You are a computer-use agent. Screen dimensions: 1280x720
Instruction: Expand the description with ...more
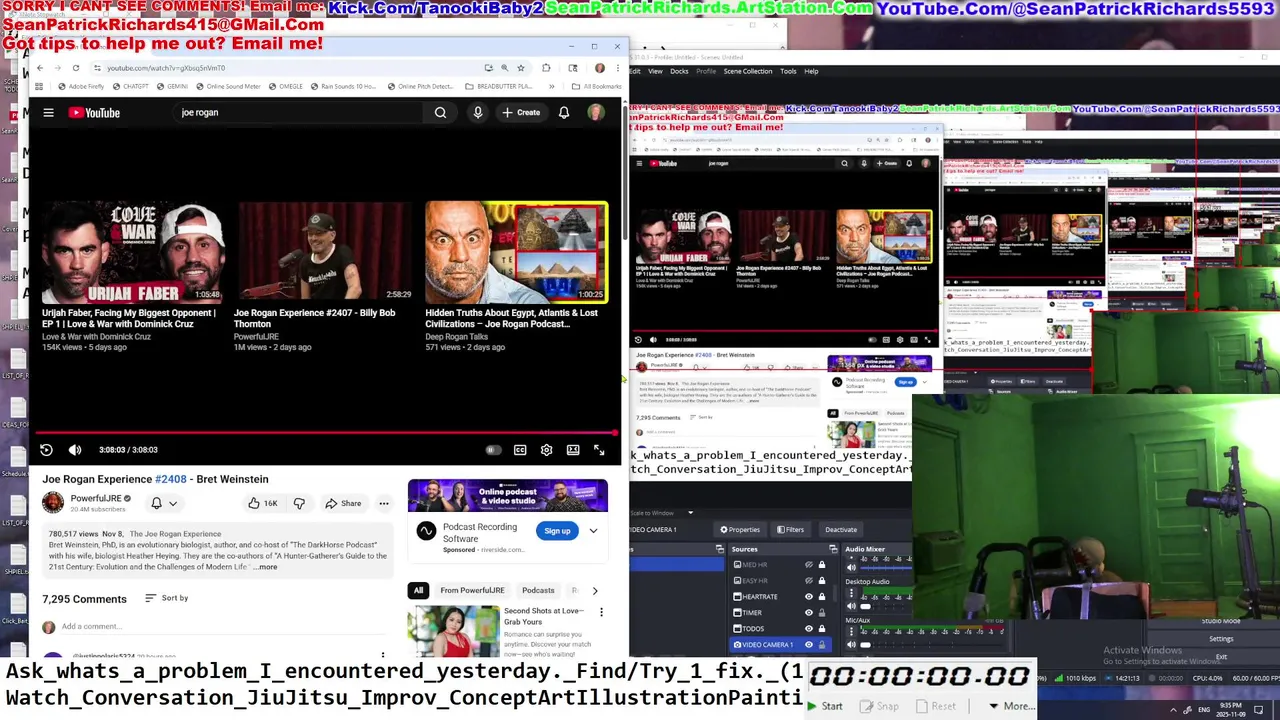(265, 567)
